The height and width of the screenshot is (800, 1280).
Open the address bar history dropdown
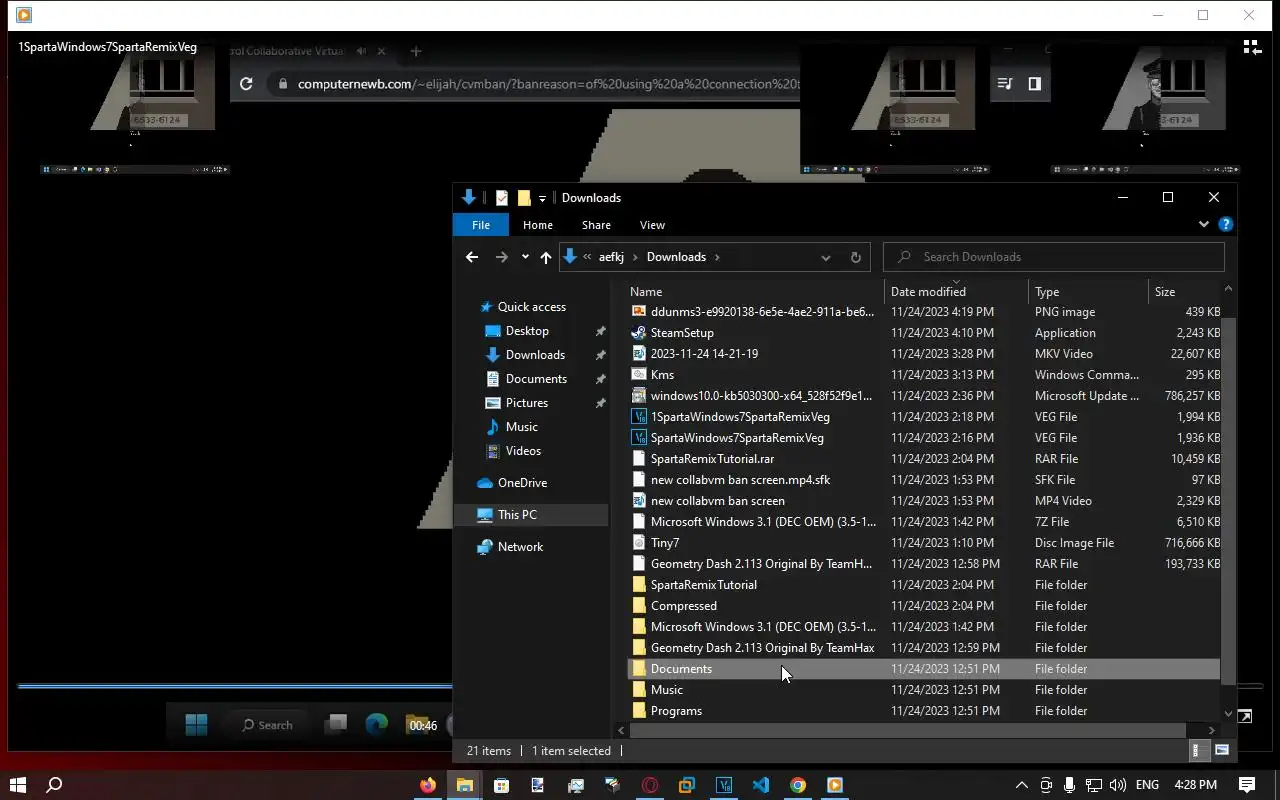pyautogui.click(x=826, y=257)
